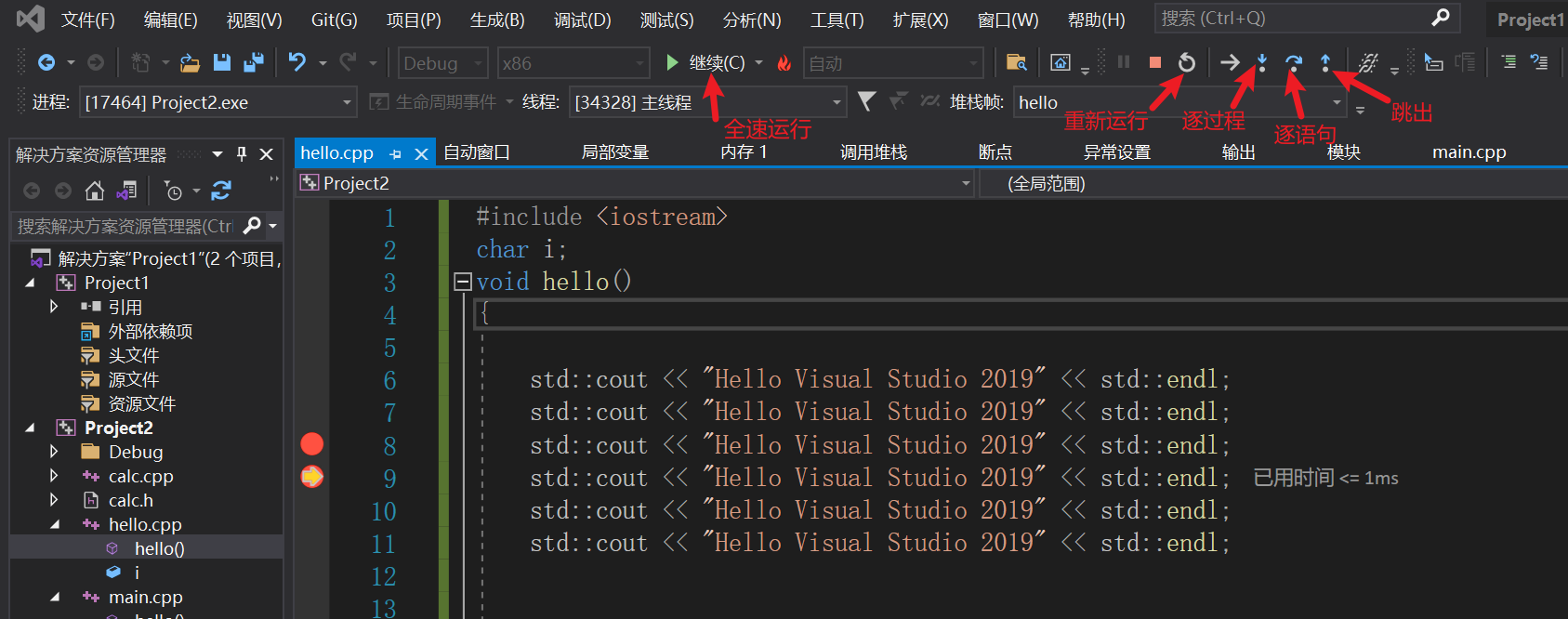Open the 帮助(H) menu
The image size is (1568, 619).
click(1096, 20)
